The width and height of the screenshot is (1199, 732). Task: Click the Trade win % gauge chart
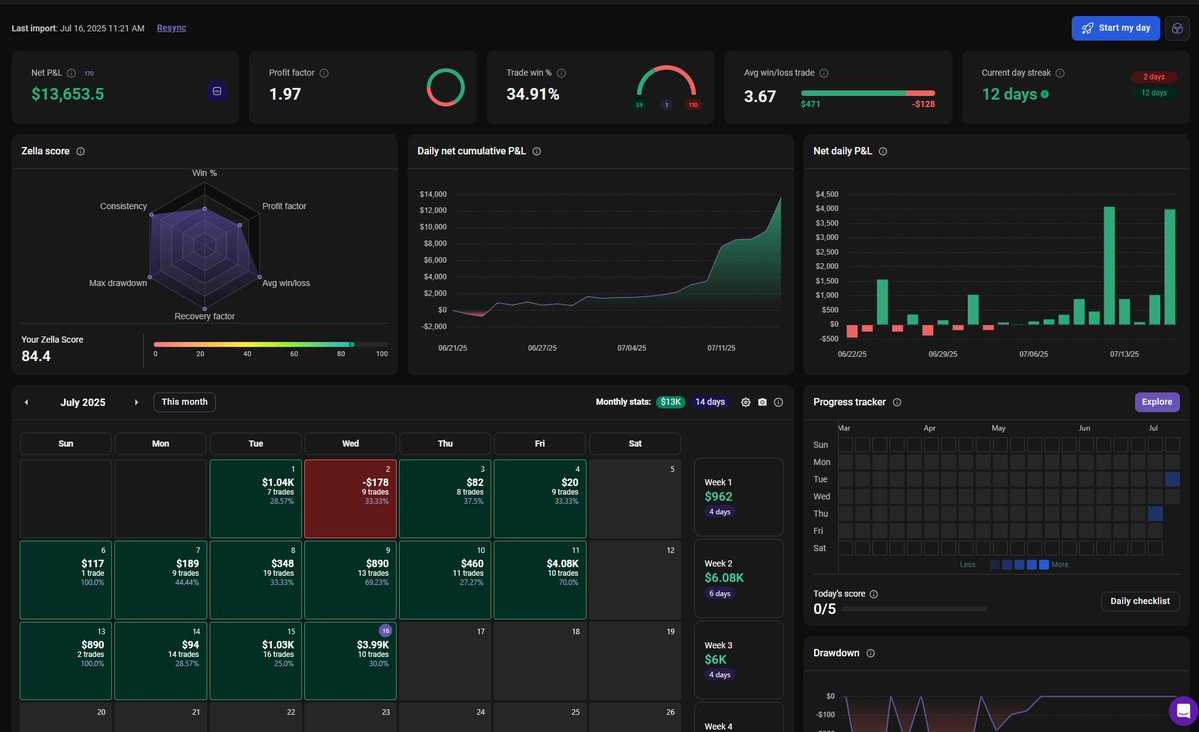[x=667, y=83]
